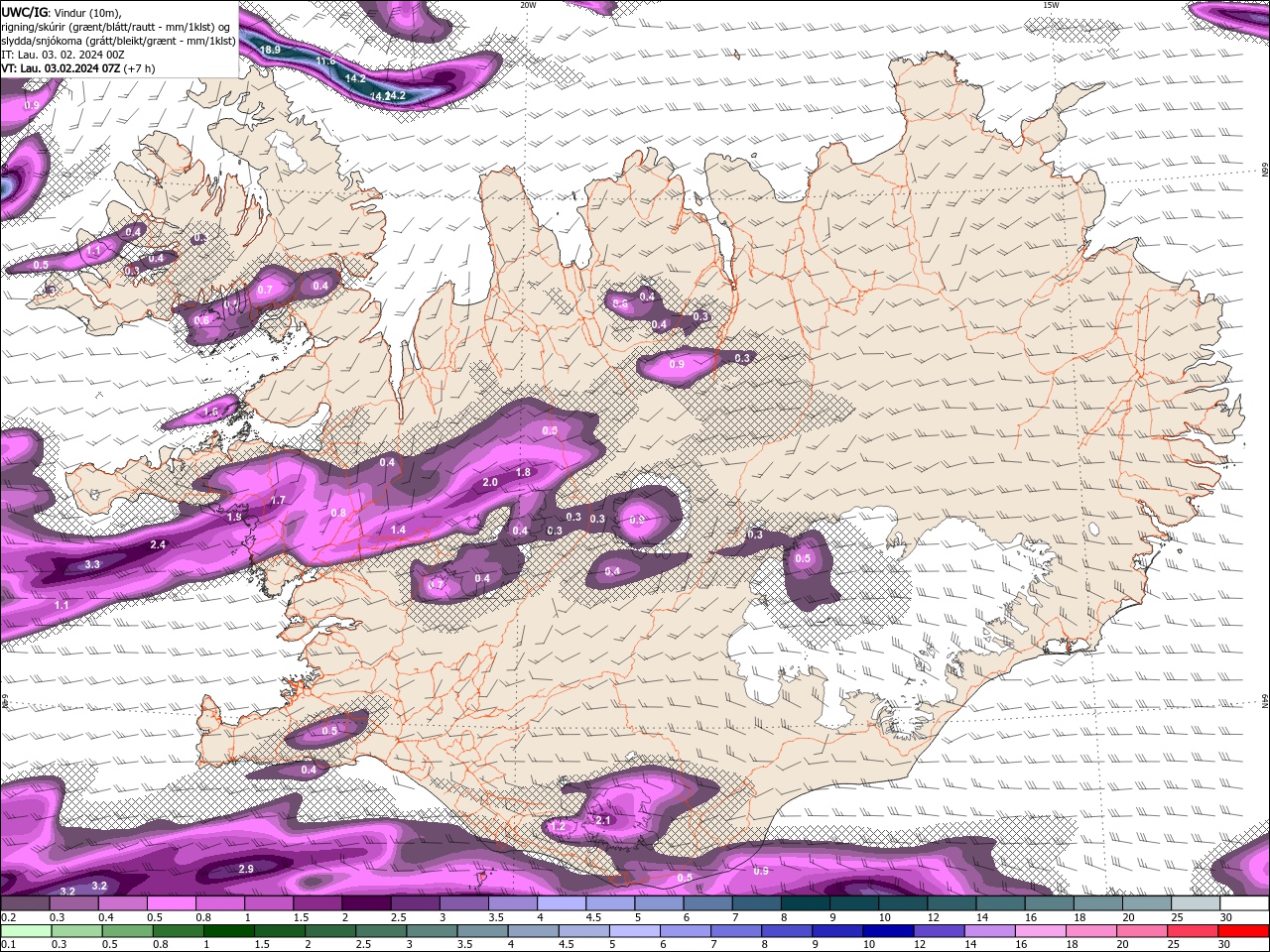Pick the grey-green lower swatch between 3 and 3.5
Viewport: 1270px width, 952px height.
pos(432,931)
